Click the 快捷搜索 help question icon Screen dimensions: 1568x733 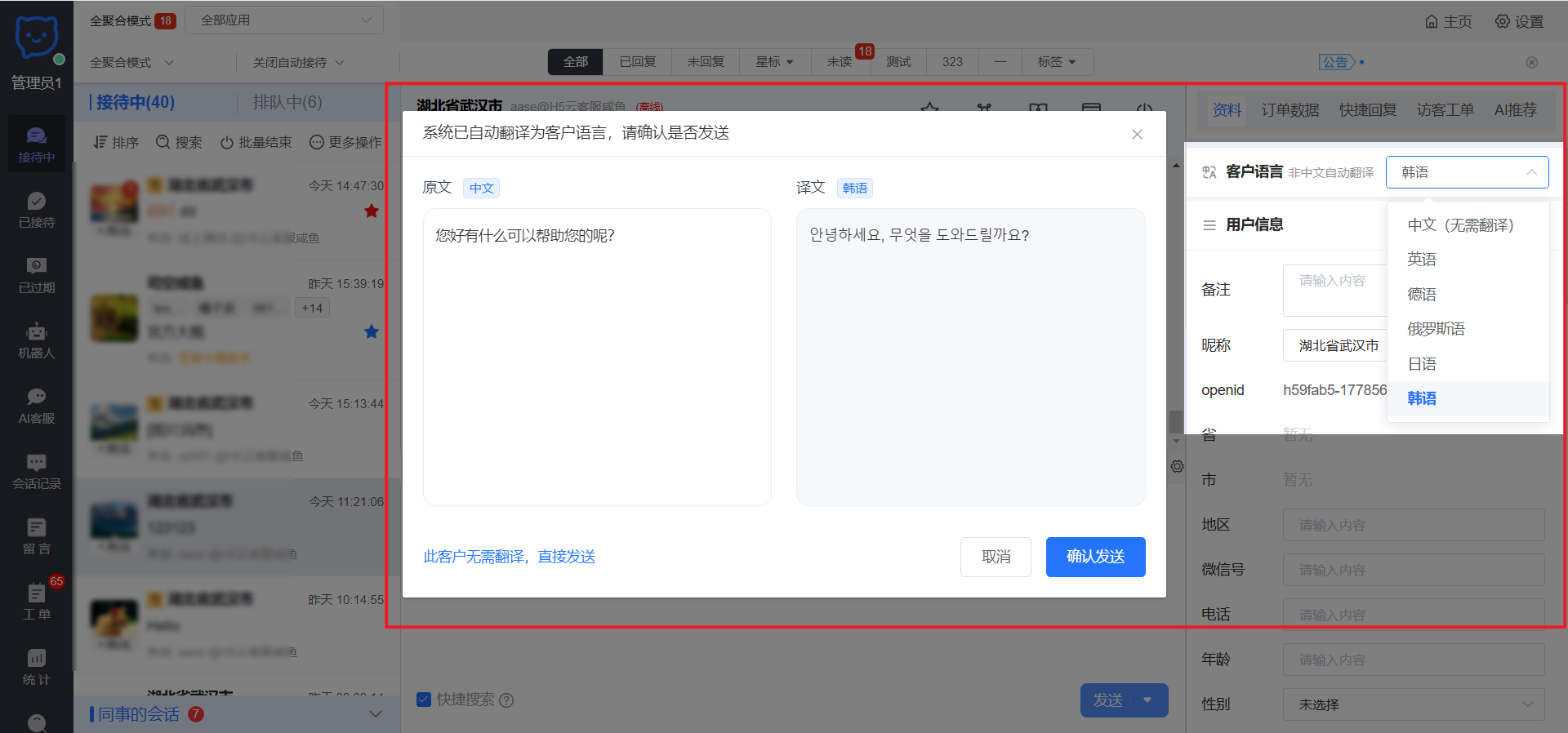click(506, 700)
